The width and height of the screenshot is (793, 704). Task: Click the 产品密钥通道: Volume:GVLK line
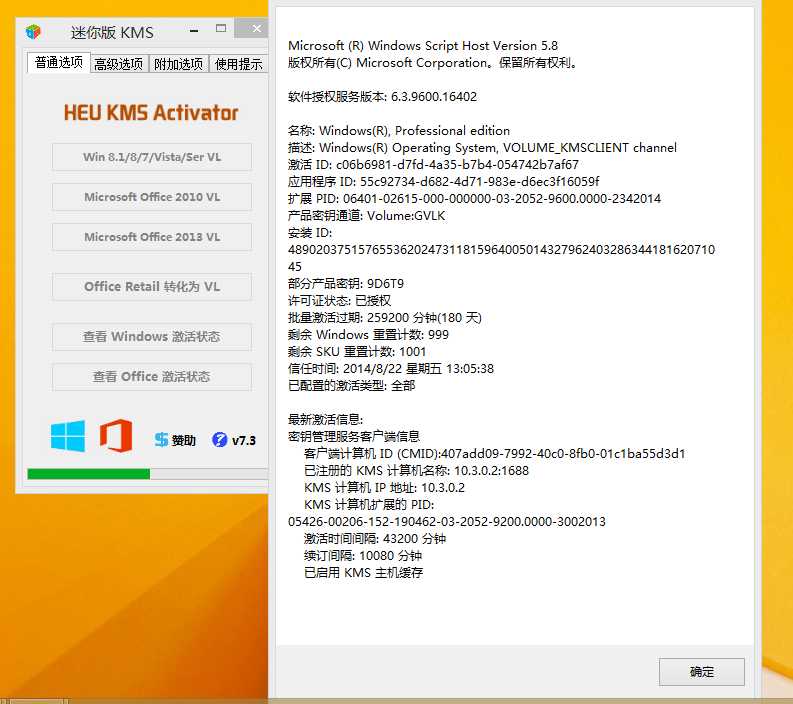[x=367, y=215]
